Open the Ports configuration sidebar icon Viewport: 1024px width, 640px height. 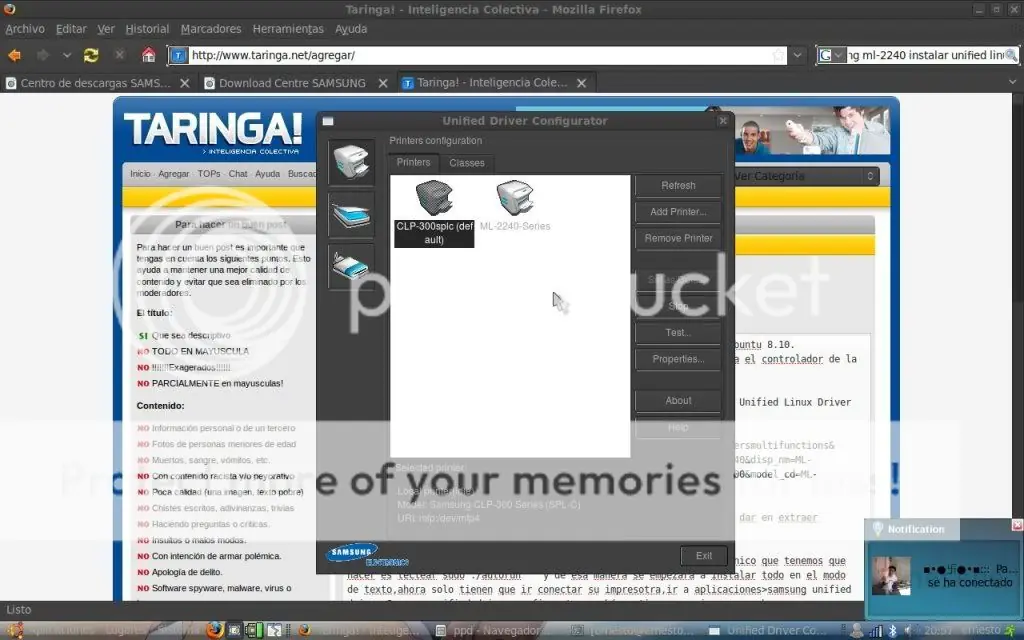tap(351, 266)
